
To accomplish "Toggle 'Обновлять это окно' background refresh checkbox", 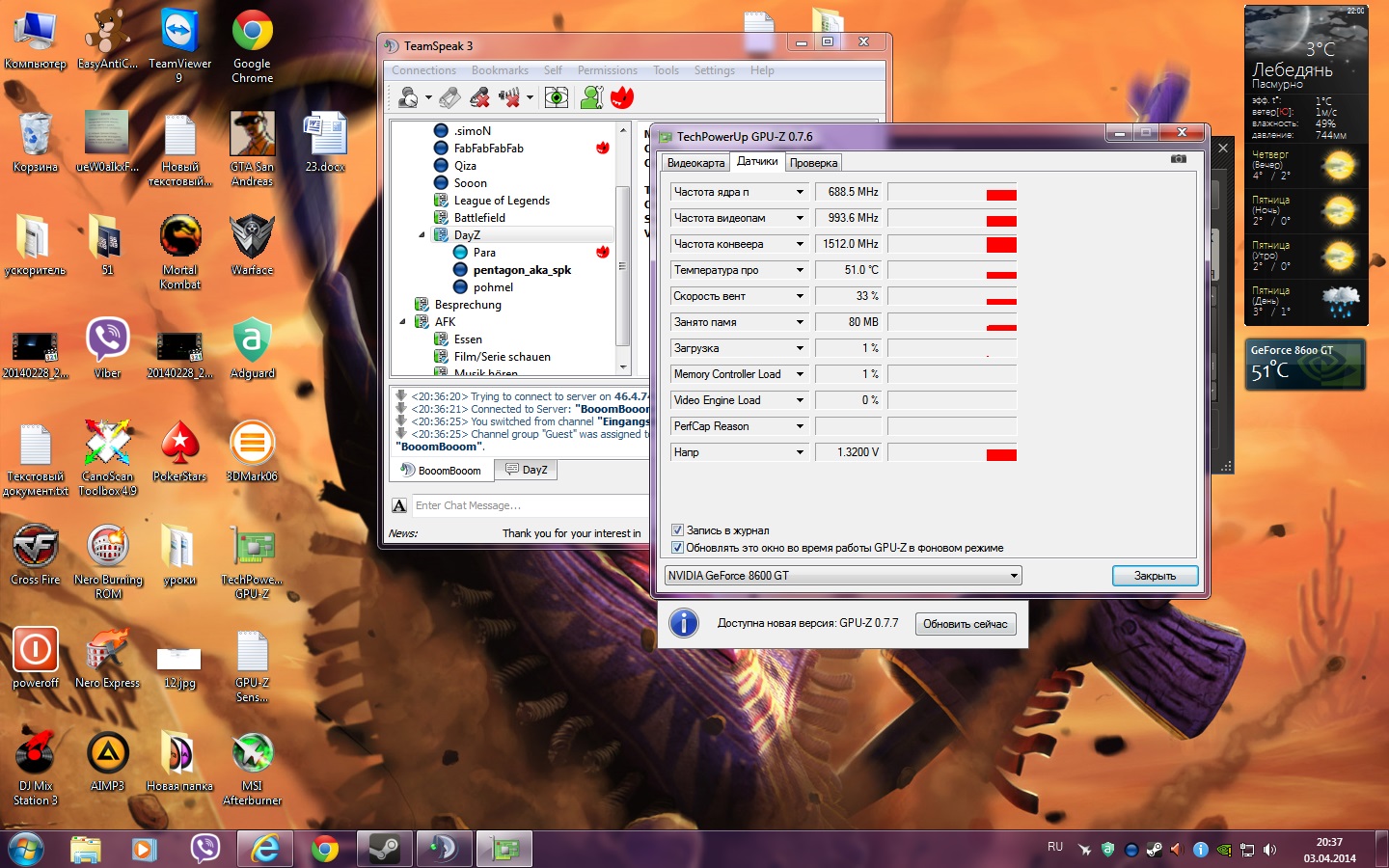I will [x=677, y=548].
